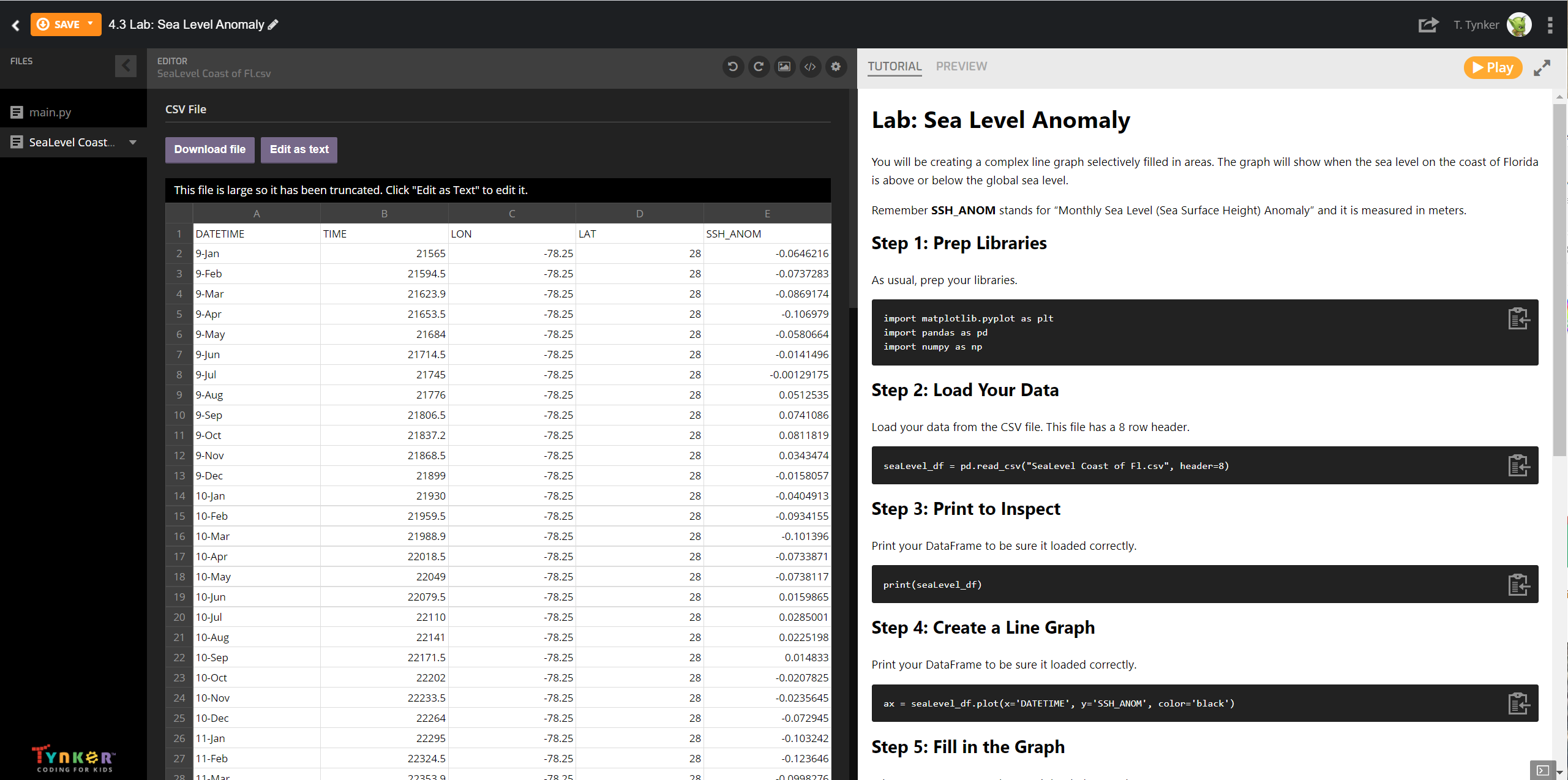
Task: Open the SAVE dropdown arrow
Action: point(91,24)
